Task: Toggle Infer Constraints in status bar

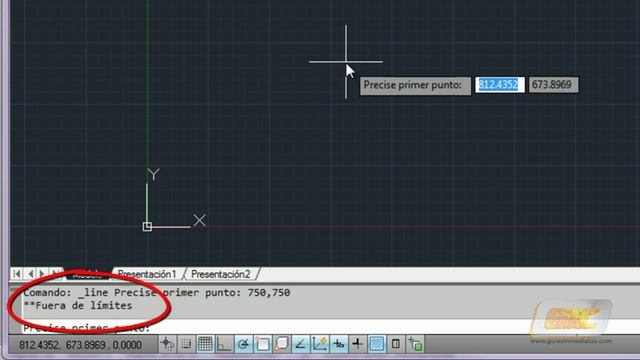Action: (167, 344)
